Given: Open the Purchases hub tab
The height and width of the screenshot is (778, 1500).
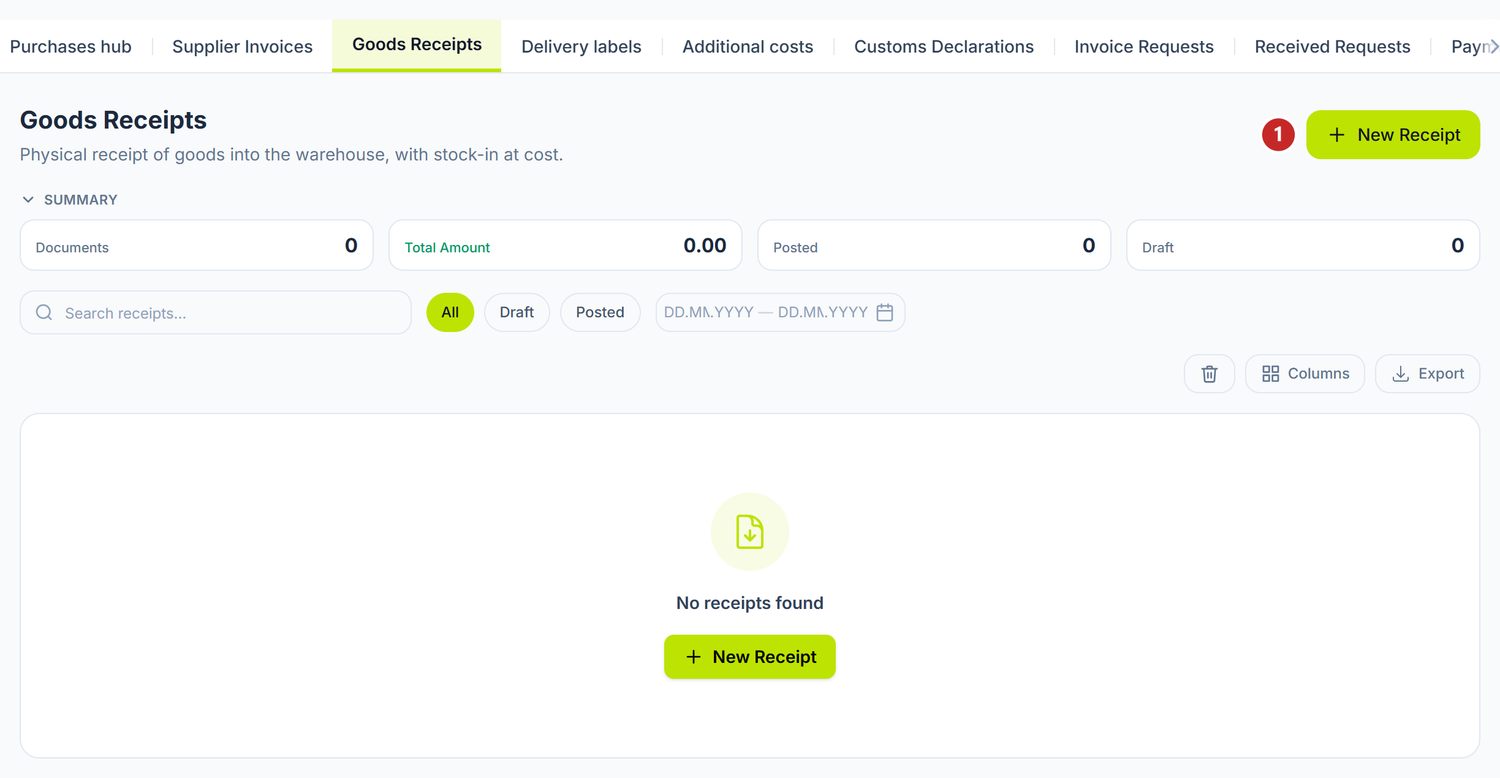Looking at the screenshot, I should 71,47.
